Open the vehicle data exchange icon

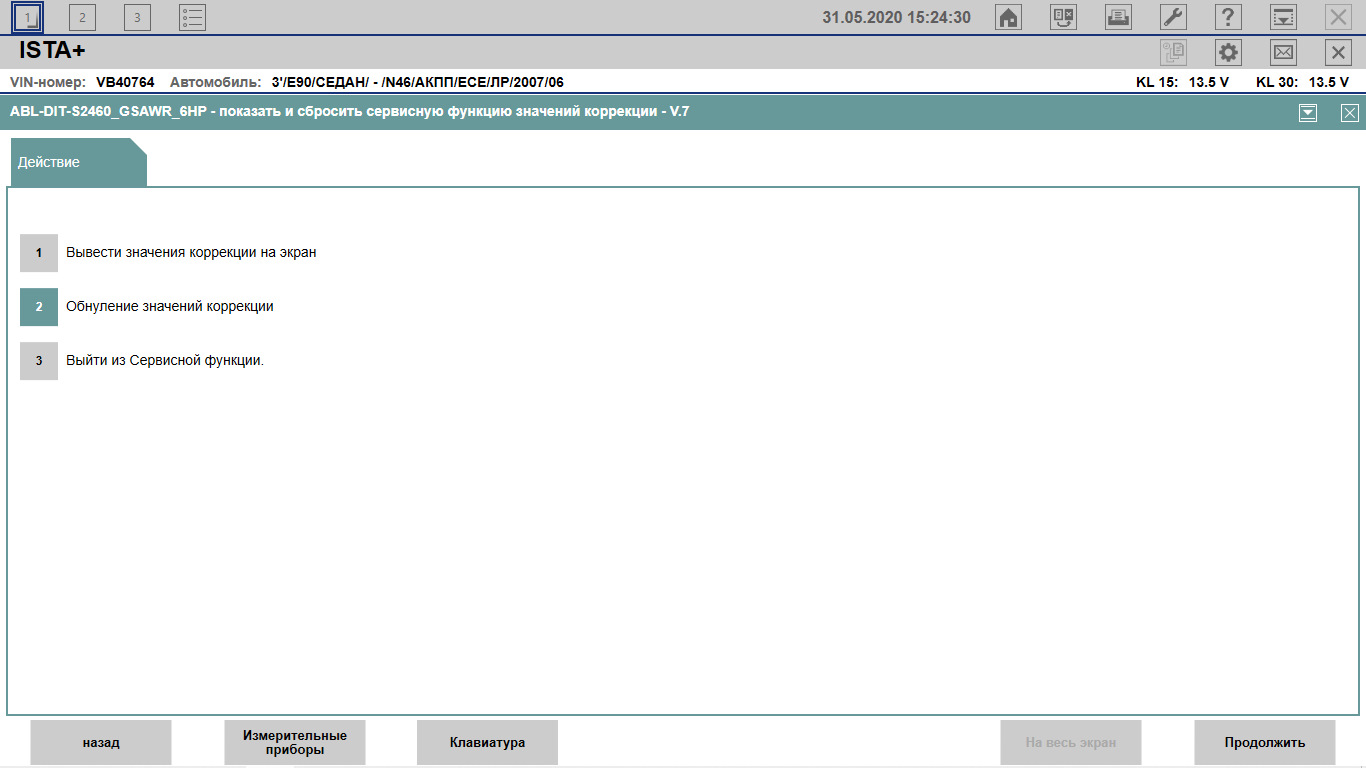1063,17
